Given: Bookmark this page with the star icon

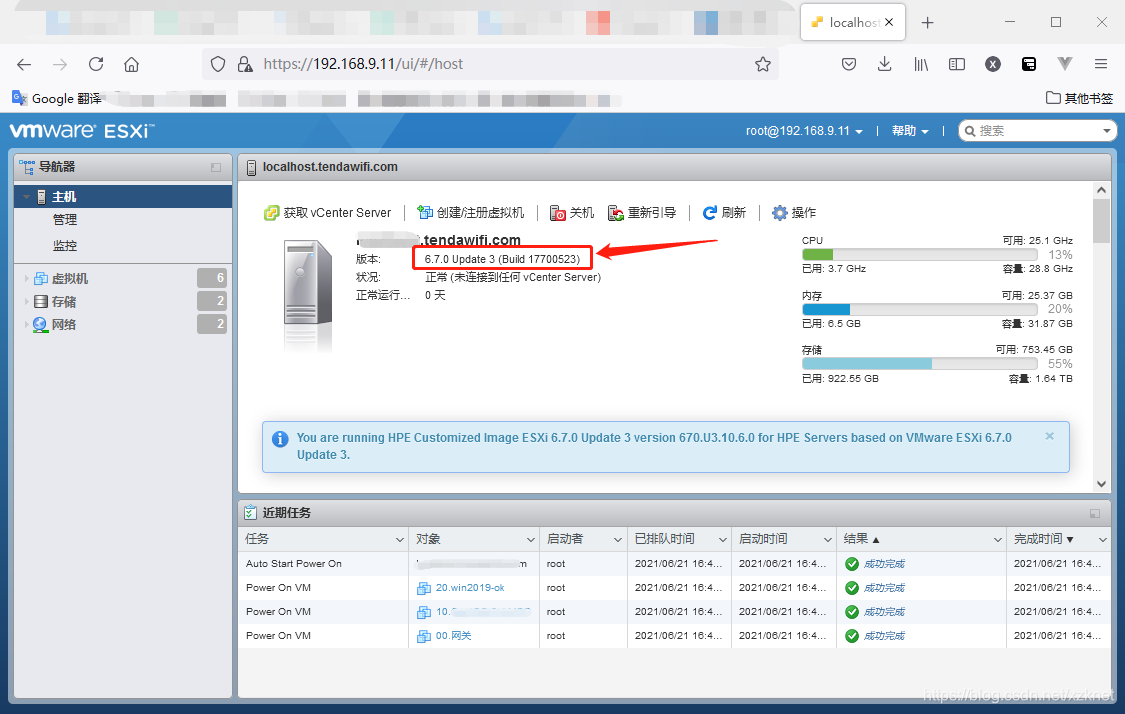Looking at the screenshot, I should tap(763, 64).
